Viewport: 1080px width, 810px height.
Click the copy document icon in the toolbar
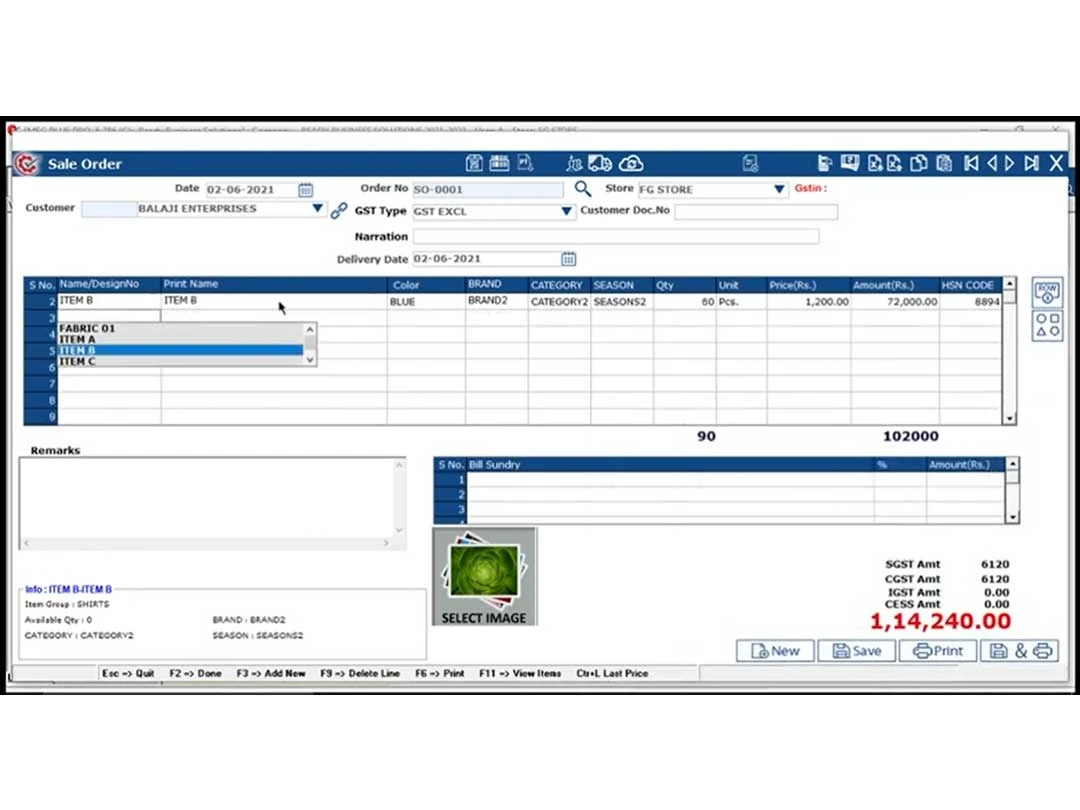pos(919,163)
